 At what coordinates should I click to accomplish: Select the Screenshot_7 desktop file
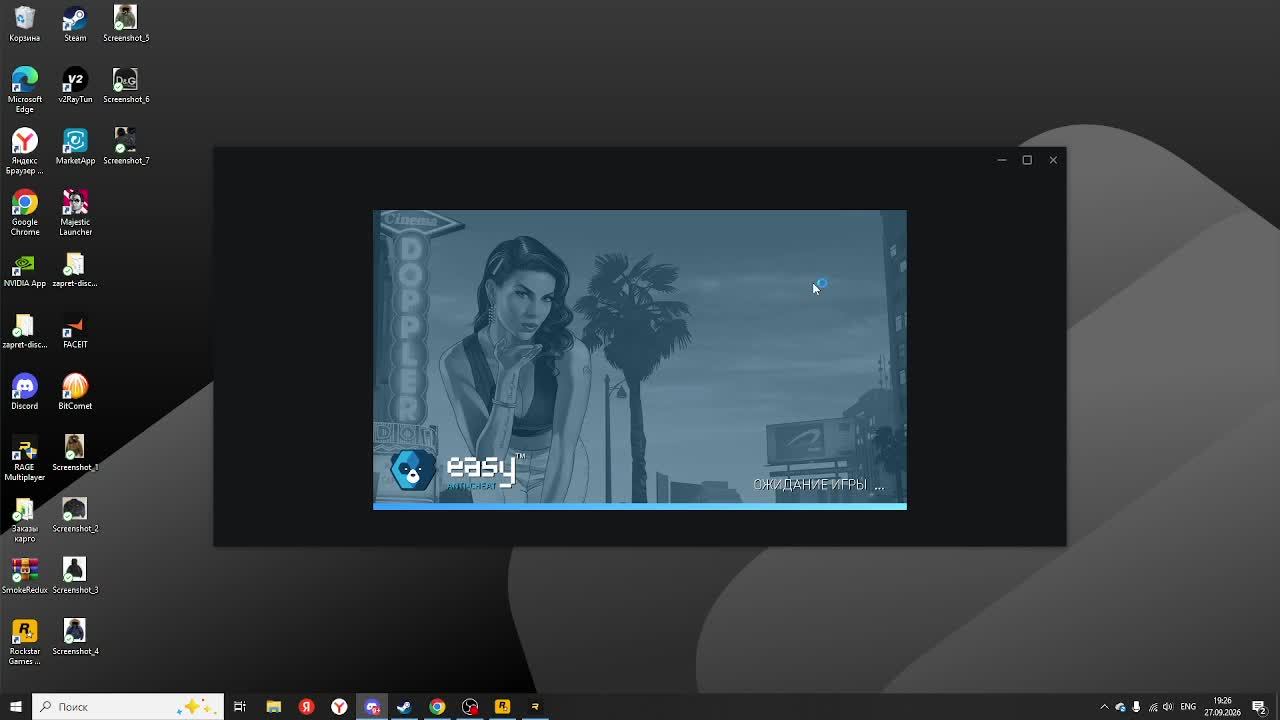(126, 147)
